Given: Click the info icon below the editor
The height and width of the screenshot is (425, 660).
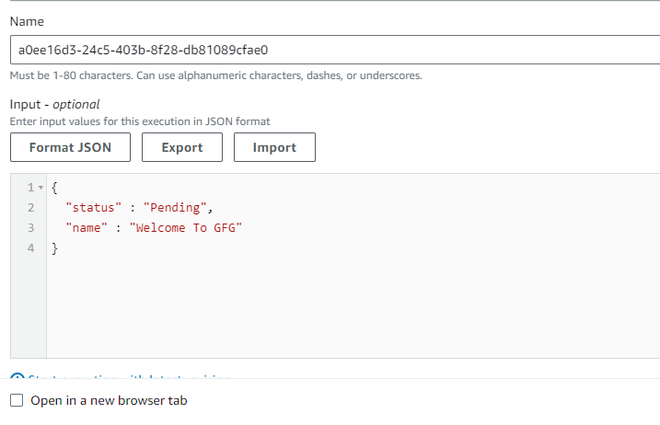Looking at the screenshot, I should click(x=16, y=377).
